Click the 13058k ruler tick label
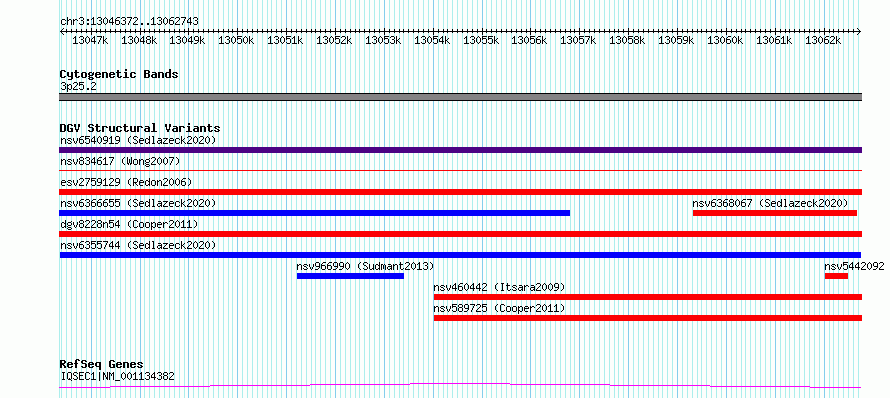This screenshot has width=890, height=398. tap(627, 40)
